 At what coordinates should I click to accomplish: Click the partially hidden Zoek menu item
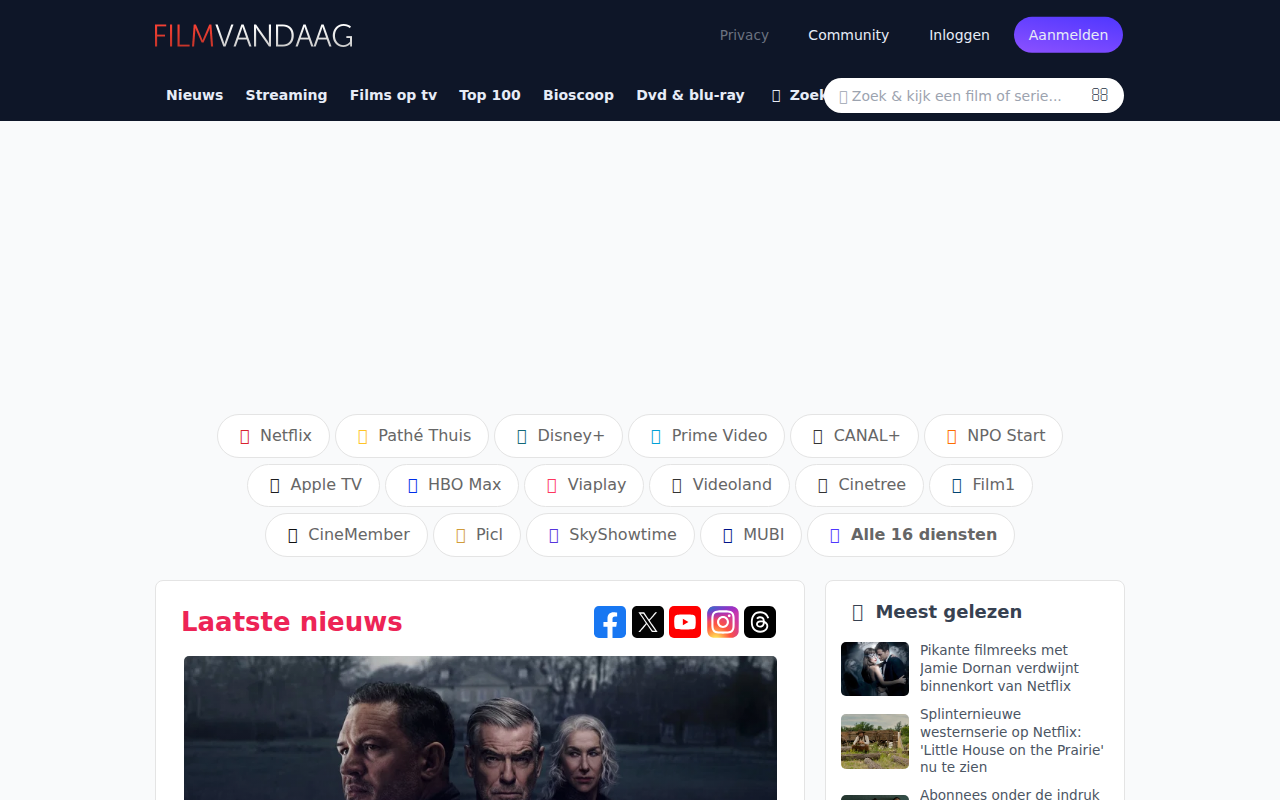point(799,95)
